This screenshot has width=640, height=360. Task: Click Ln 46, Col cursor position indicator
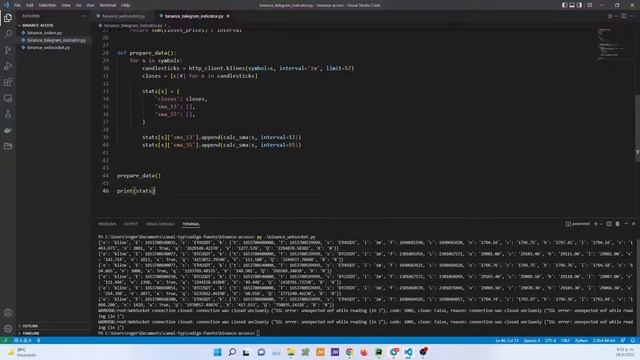[507, 340]
